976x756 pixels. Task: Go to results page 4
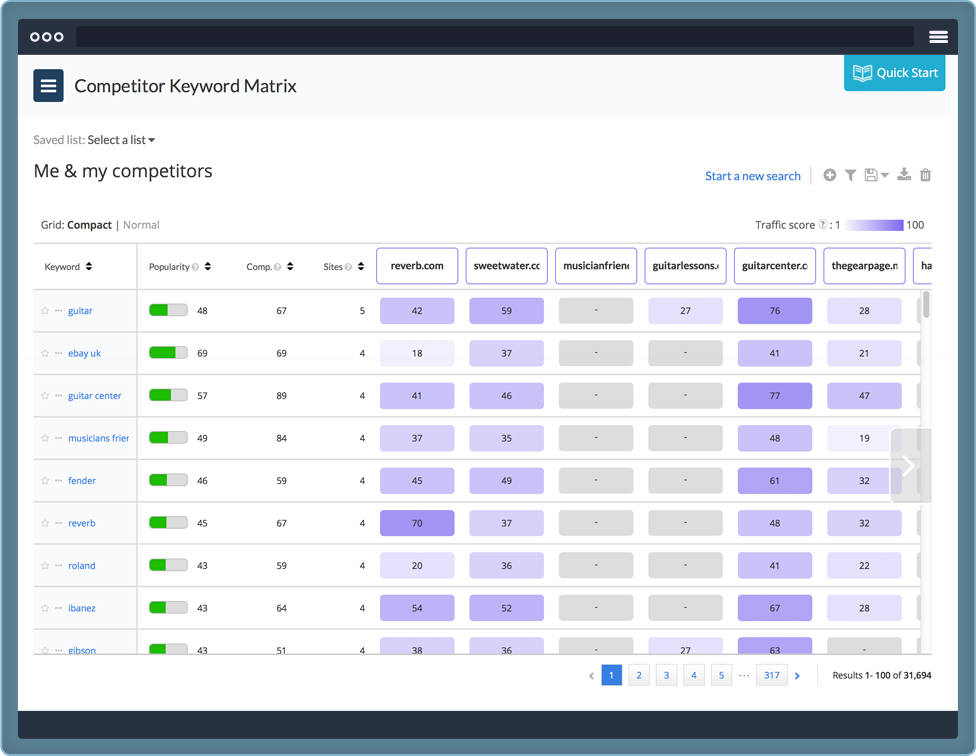(x=693, y=675)
